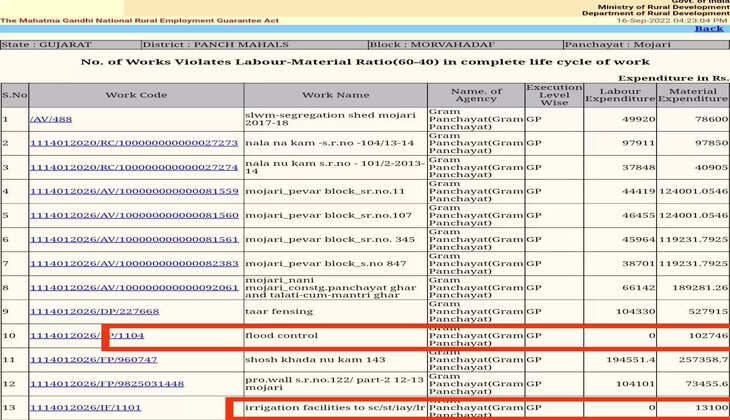730x420 pixels.
Task: Open work code ending in 092061
Action: tap(133, 287)
